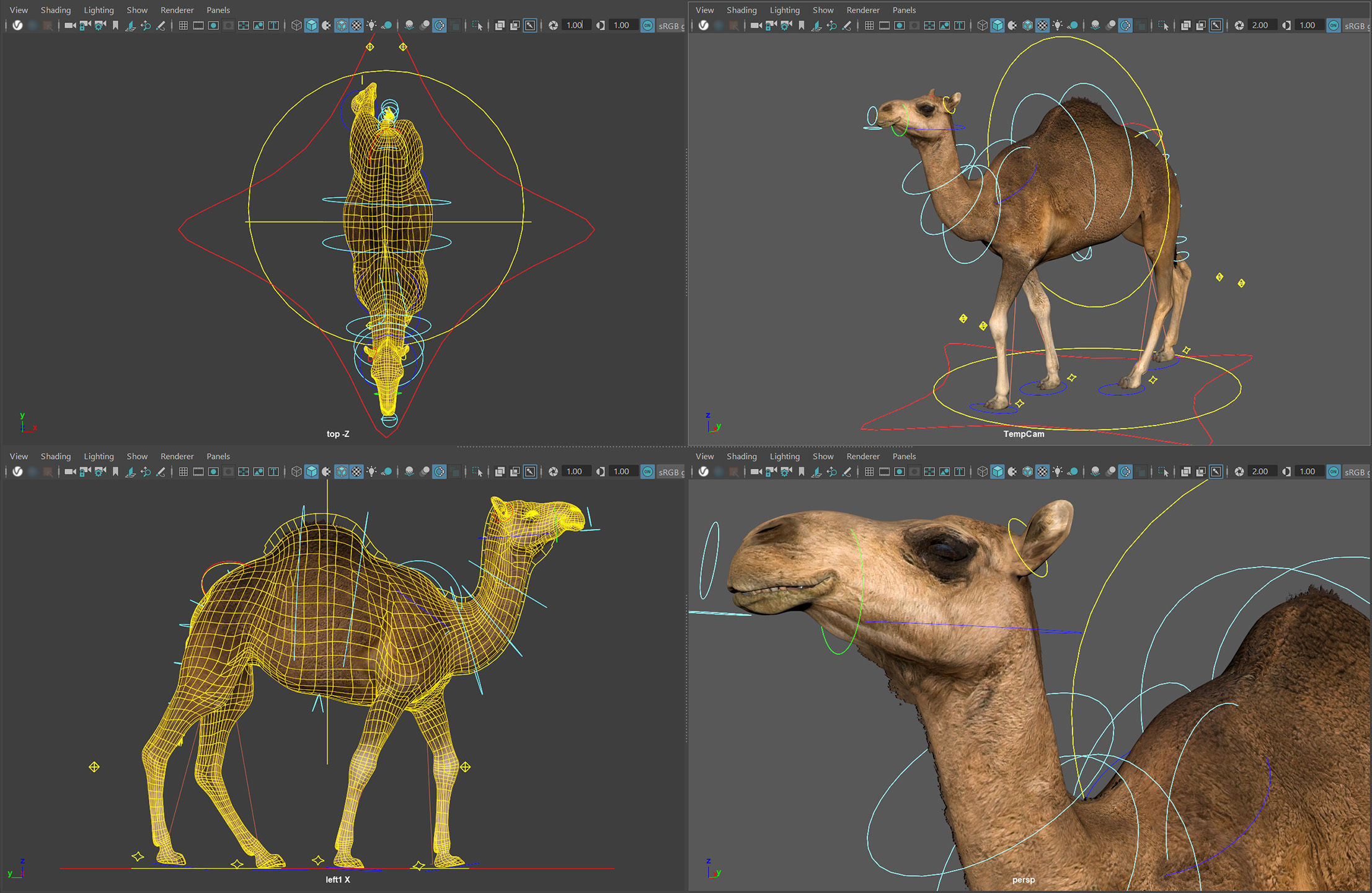This screenshot has width=1372, height=893.
Task: Open Show menu in persp panel
Action: 823,456
